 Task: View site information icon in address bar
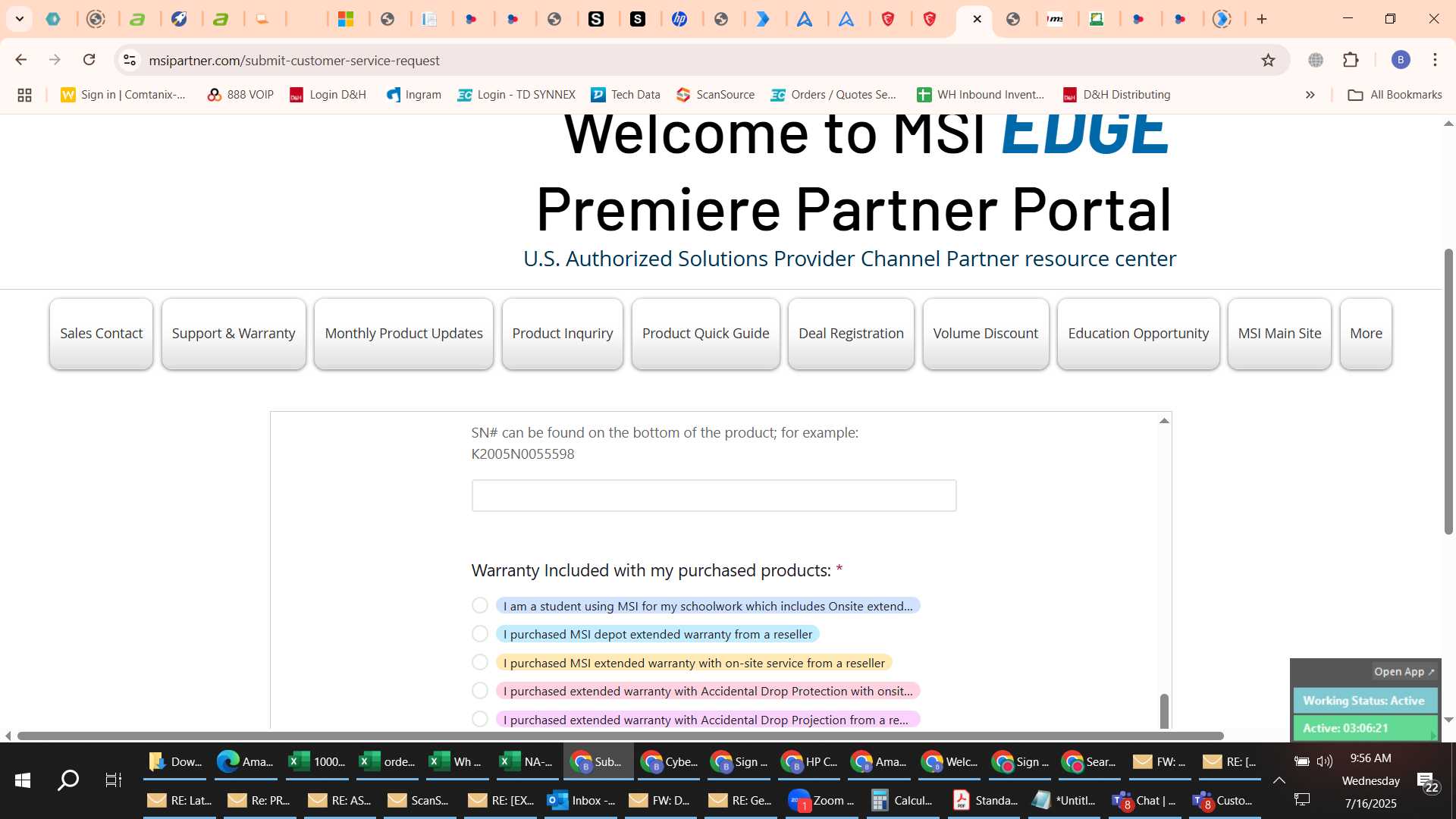130,60
